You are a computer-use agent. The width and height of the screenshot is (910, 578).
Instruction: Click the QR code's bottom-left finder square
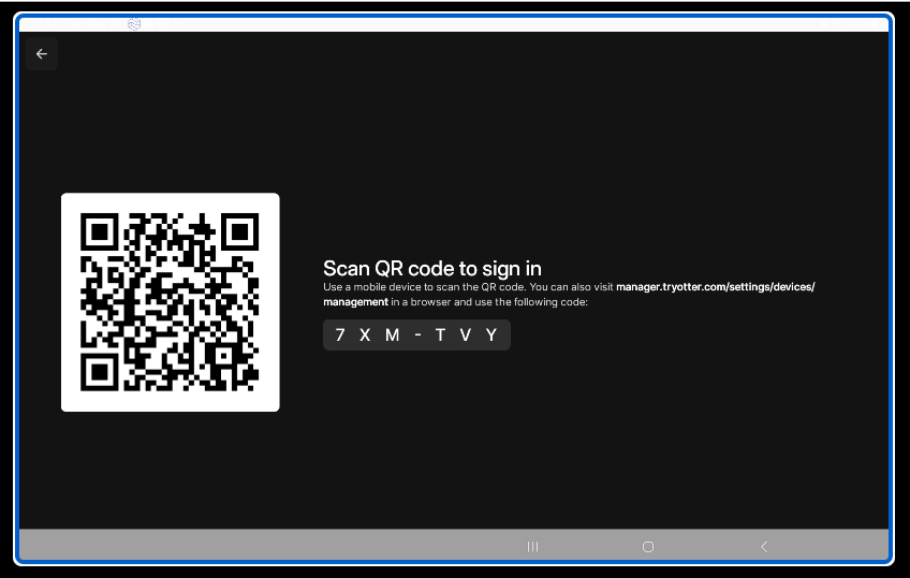tap(99, 373)
